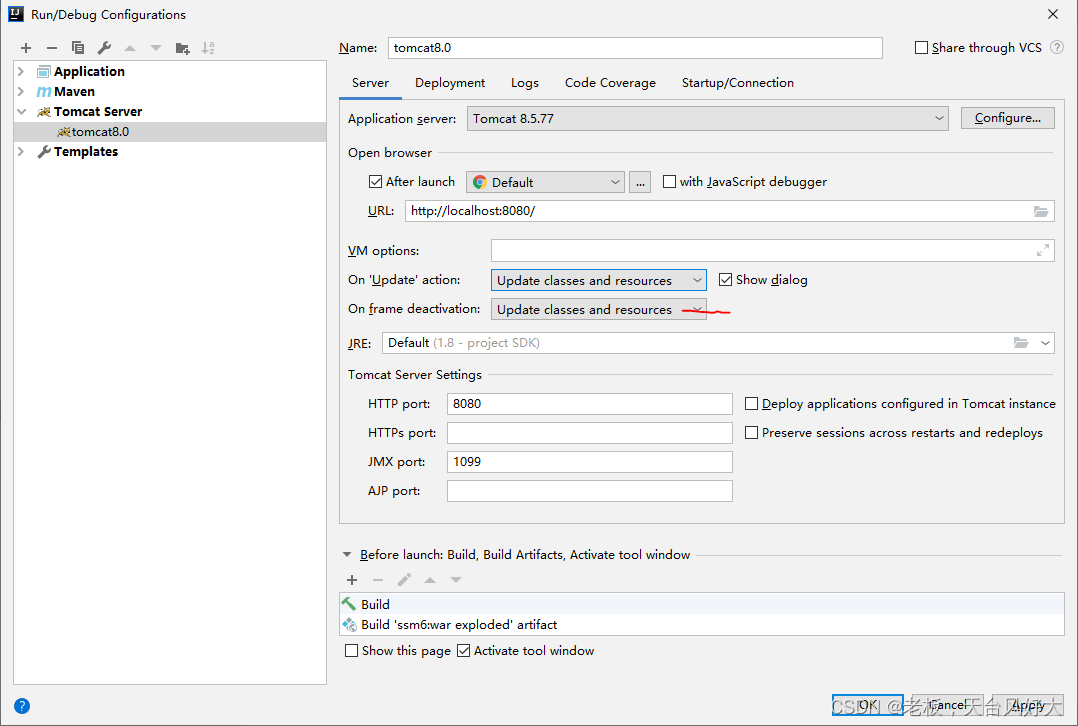Open the Application server dropdown
Image resolution: width=1078 pixels, height=726 pixels.
[707, 118]
